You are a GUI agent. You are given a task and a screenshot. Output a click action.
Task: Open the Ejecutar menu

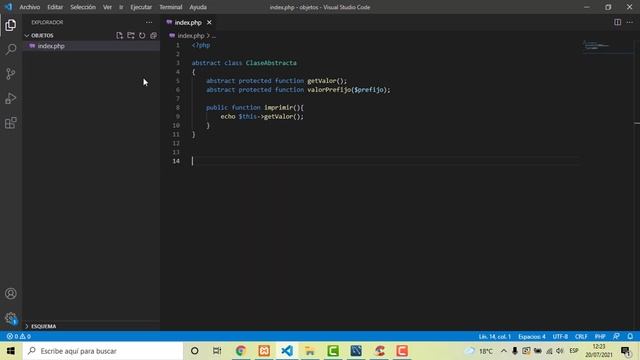pos(141,7)
